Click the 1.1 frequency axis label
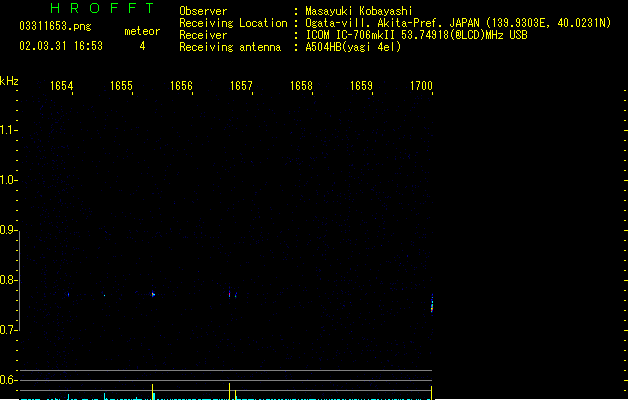 tap(7, 130)
